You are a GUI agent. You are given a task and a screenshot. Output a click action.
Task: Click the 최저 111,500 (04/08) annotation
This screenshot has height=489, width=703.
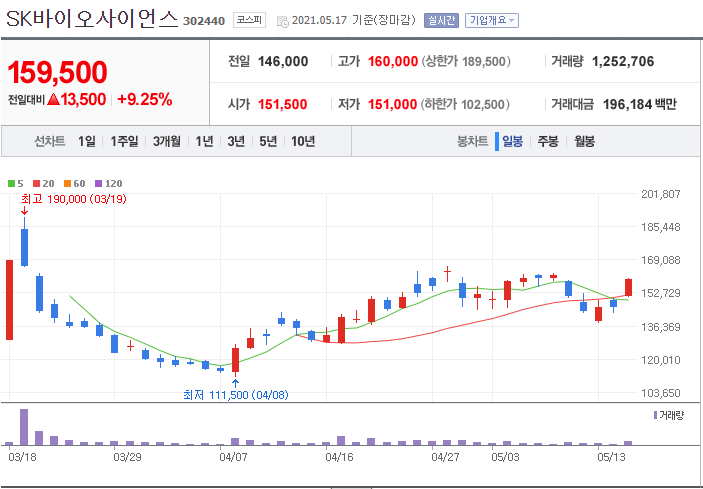tap(236, 395)
